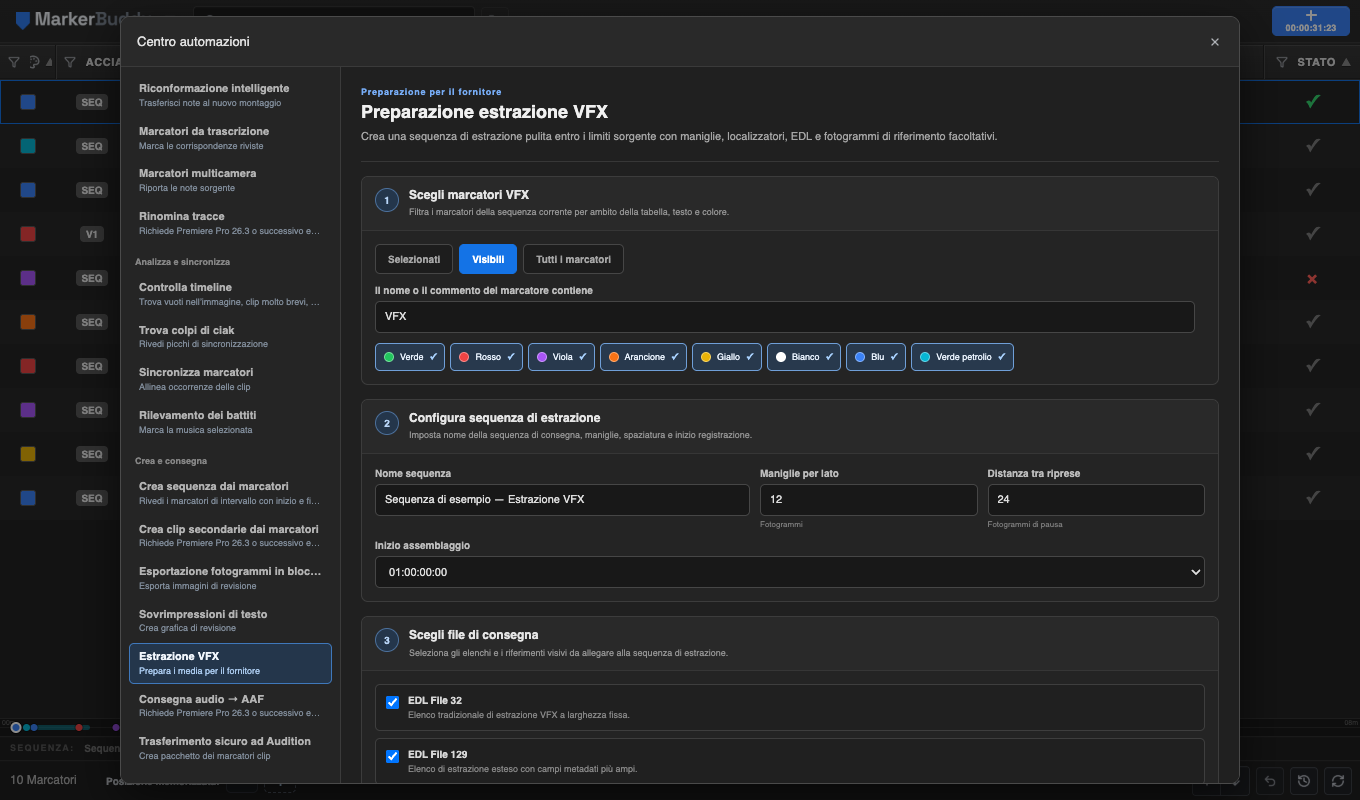Choose the Selezionati marker scope button

coord(414,259)
